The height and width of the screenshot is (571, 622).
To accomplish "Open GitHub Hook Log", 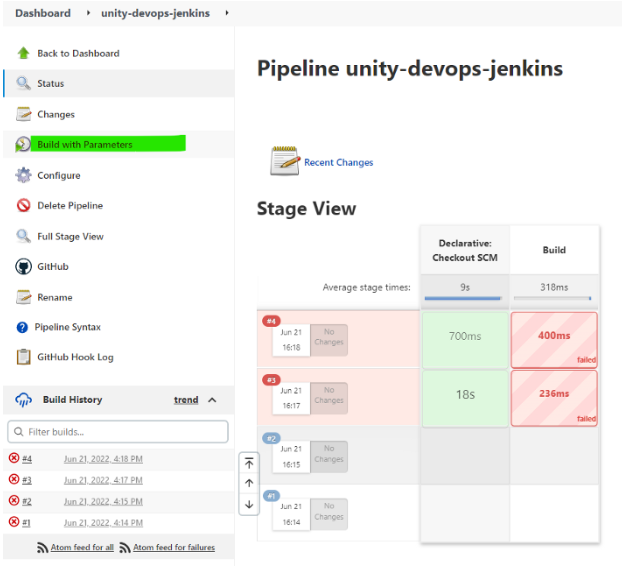I will pos(75,357).
